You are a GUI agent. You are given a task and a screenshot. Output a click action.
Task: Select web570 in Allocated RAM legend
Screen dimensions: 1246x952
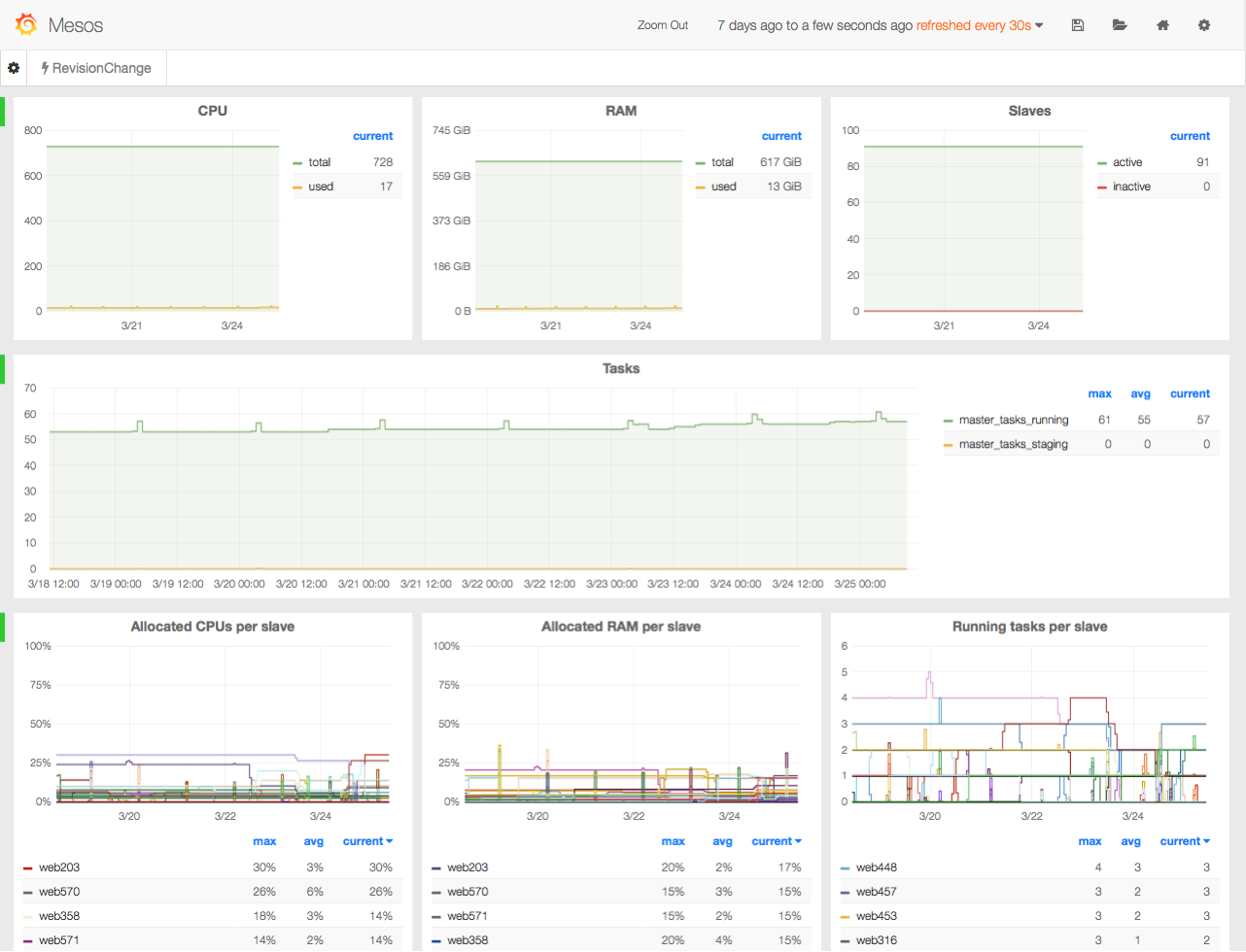467,892
